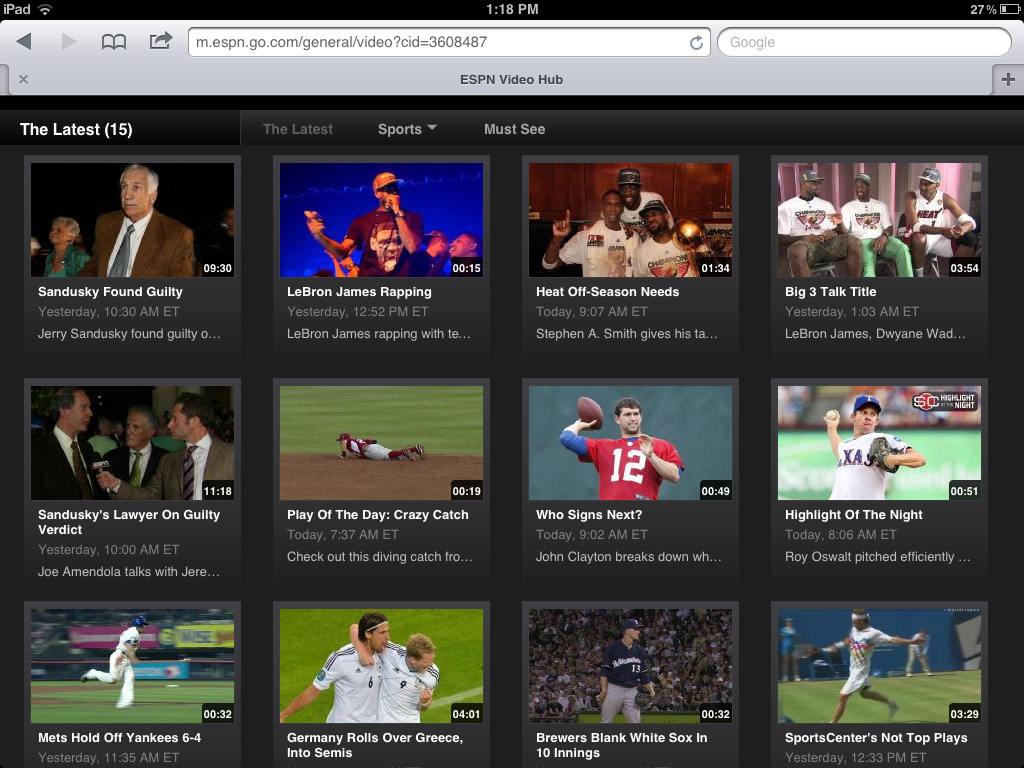This screenshot has height=768, width=1024.
Task: Click the Big 3 Talk Title heading
Action: coord(831,292)
